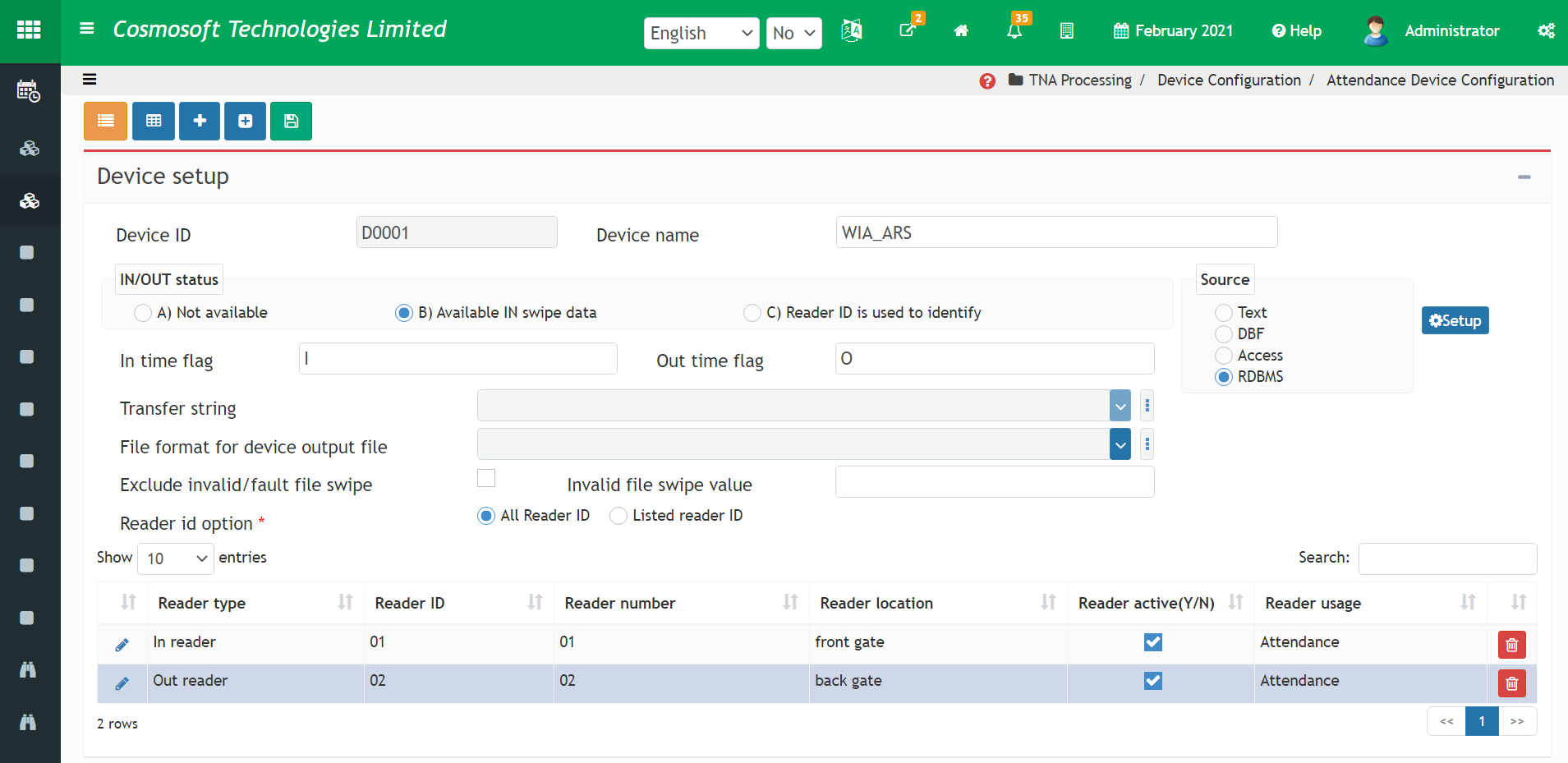The width and height of the screenshot is (1568, 763).
Task: Go to page 1 of table
Action: 1482,722
